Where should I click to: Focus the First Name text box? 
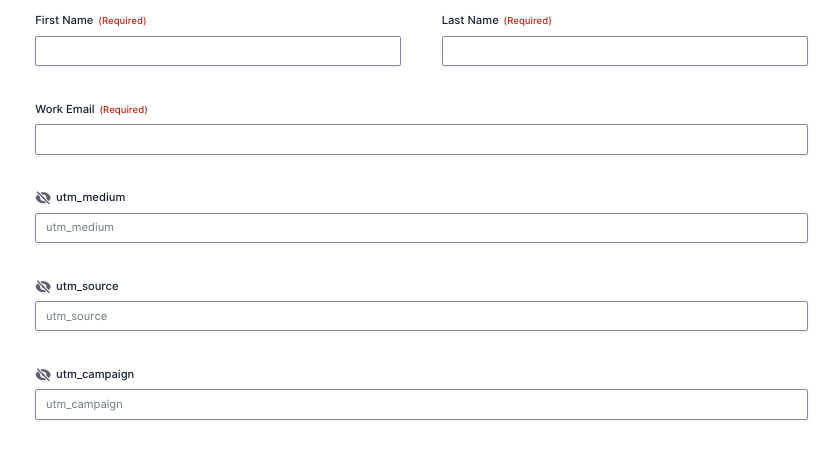point(218,51)
